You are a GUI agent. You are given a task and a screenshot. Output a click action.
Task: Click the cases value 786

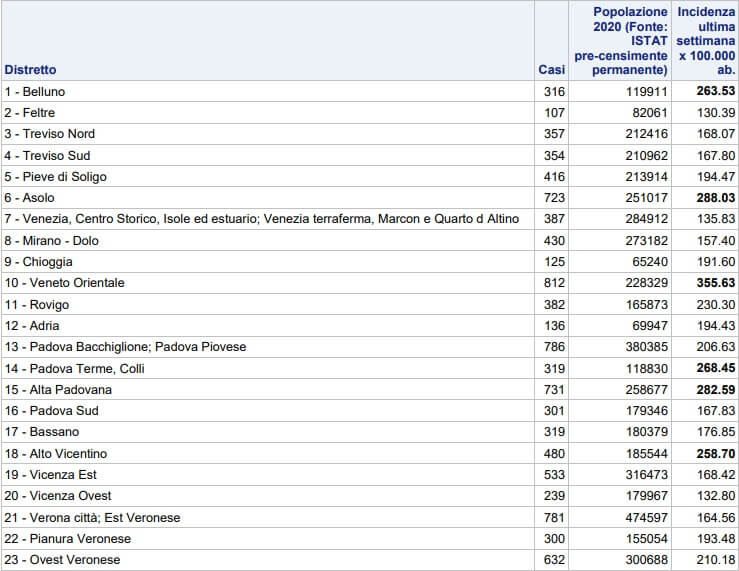554,347
